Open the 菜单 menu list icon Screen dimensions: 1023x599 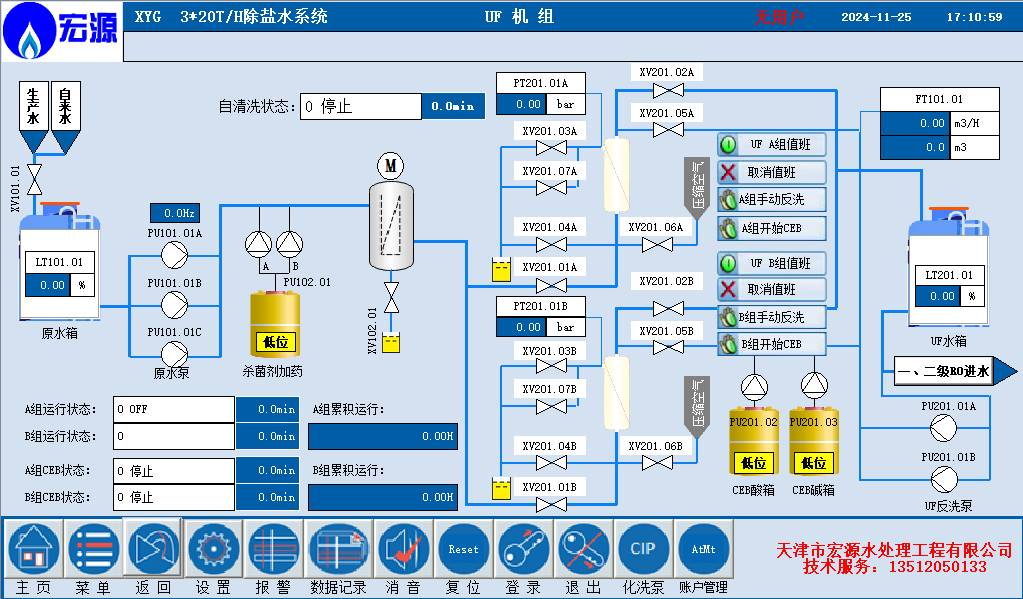94,549
